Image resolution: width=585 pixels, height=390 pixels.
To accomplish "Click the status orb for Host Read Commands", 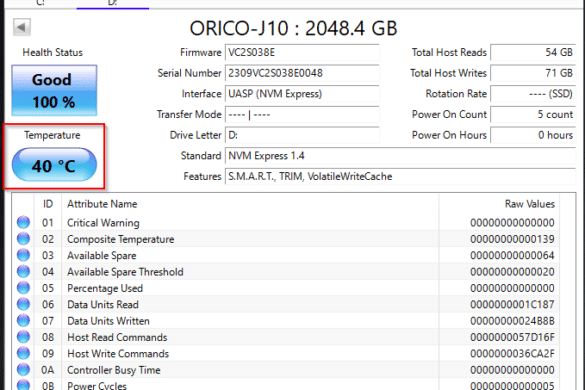I will pyautogui.click(x=23, y=337).
